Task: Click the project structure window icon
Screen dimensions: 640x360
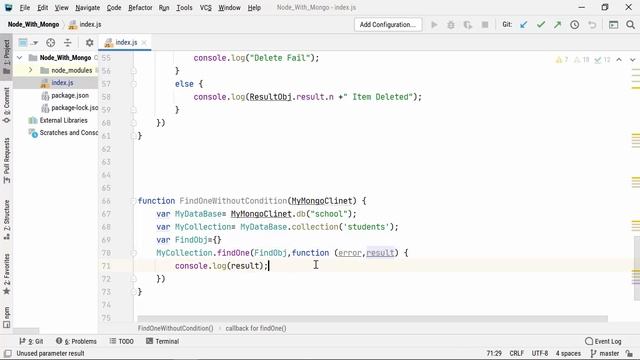Action: (613, 25)
